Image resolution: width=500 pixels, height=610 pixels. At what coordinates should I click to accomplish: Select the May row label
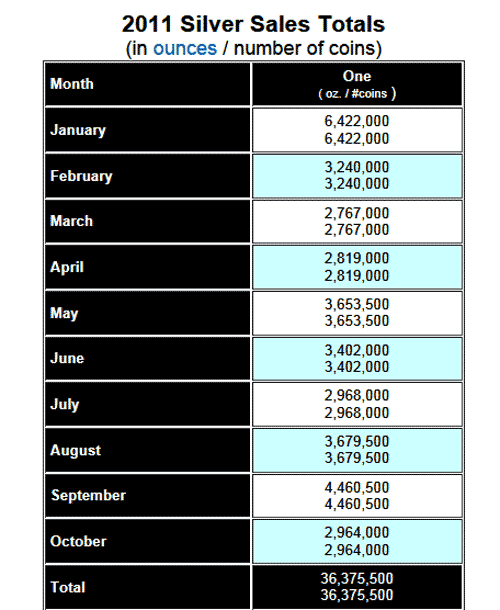(147, 313)
